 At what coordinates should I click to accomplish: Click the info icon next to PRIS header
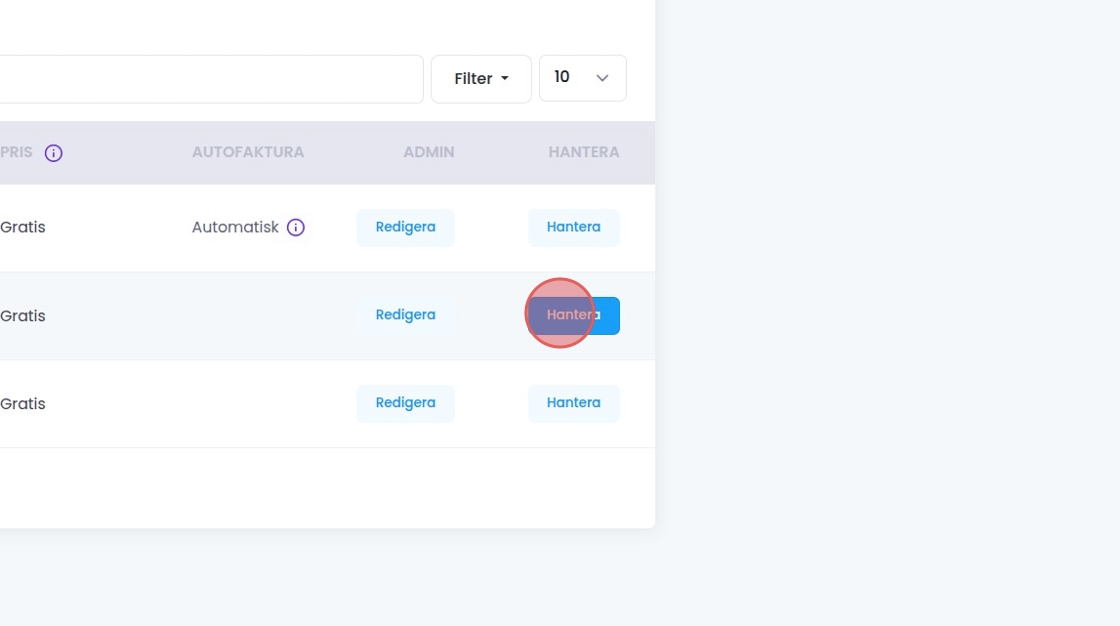coord(54,153)
